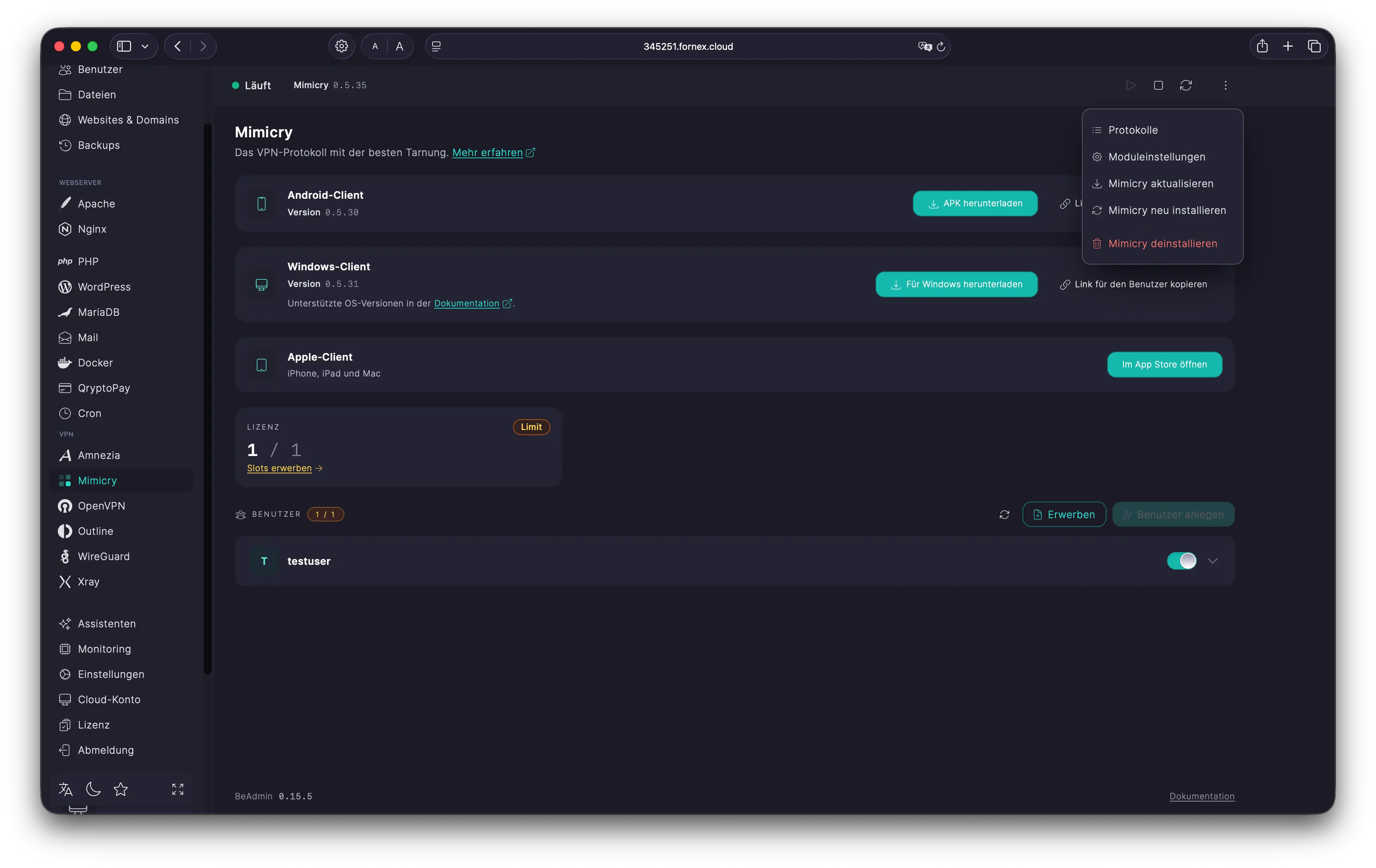This screenshot has height=868, width=1376.
Task: Click Abmeldung to log out
Action: coord(96,750)
